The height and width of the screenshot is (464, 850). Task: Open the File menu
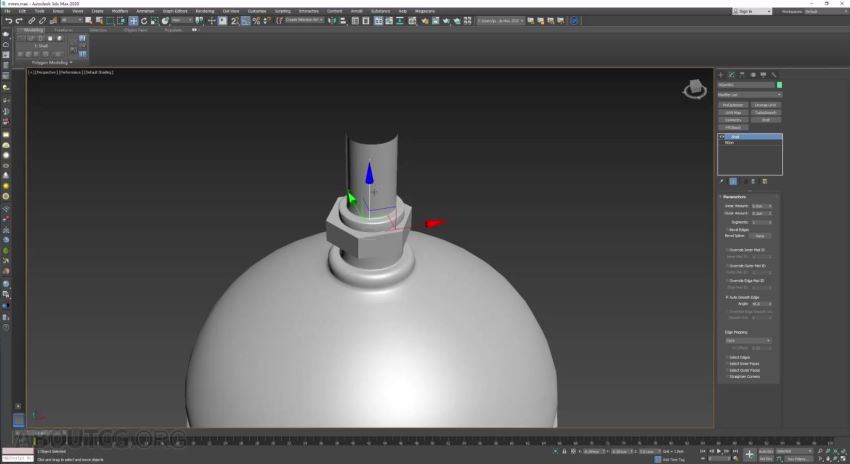(8, 11)
